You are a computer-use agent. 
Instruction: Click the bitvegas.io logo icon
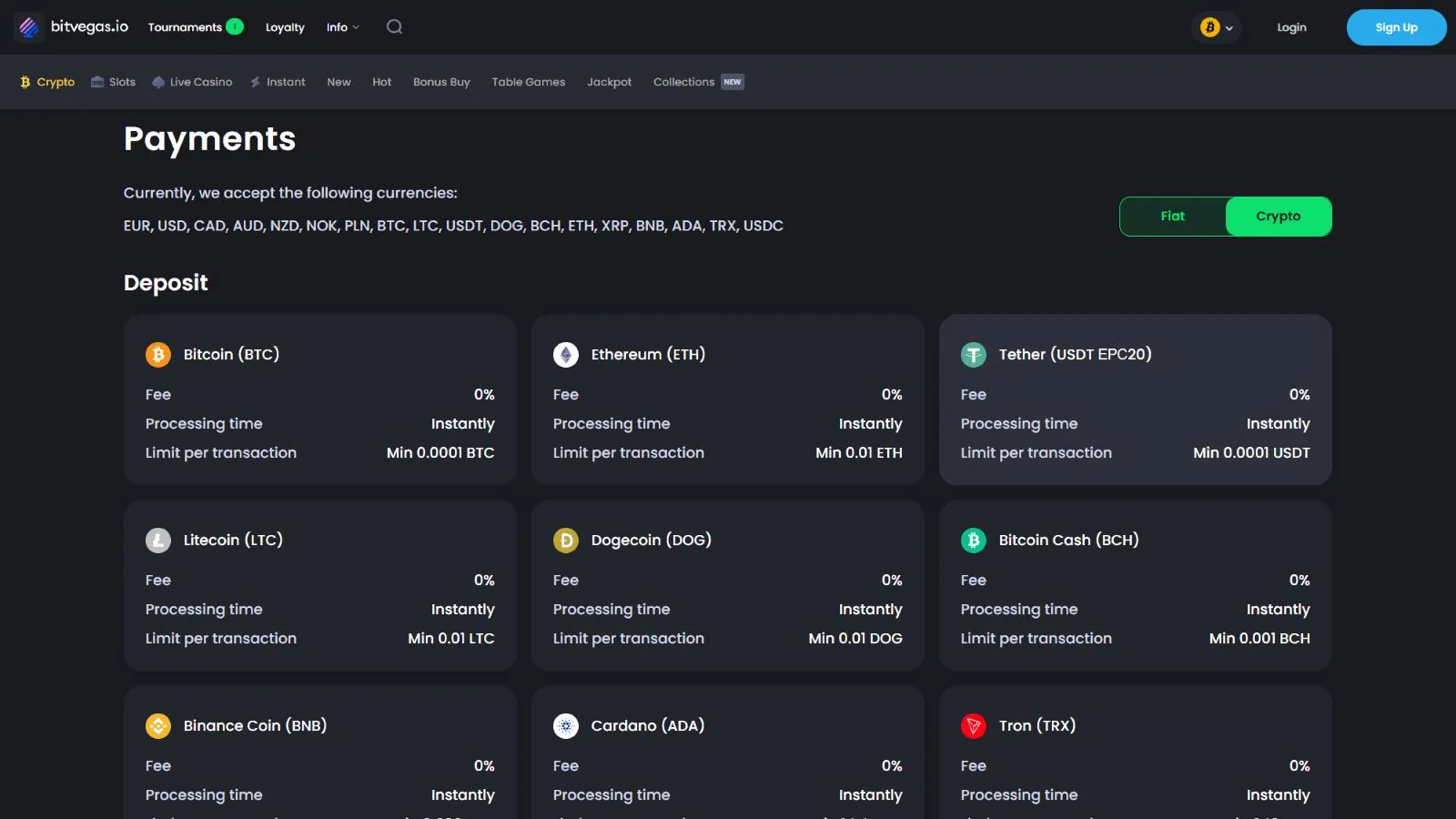29,27
